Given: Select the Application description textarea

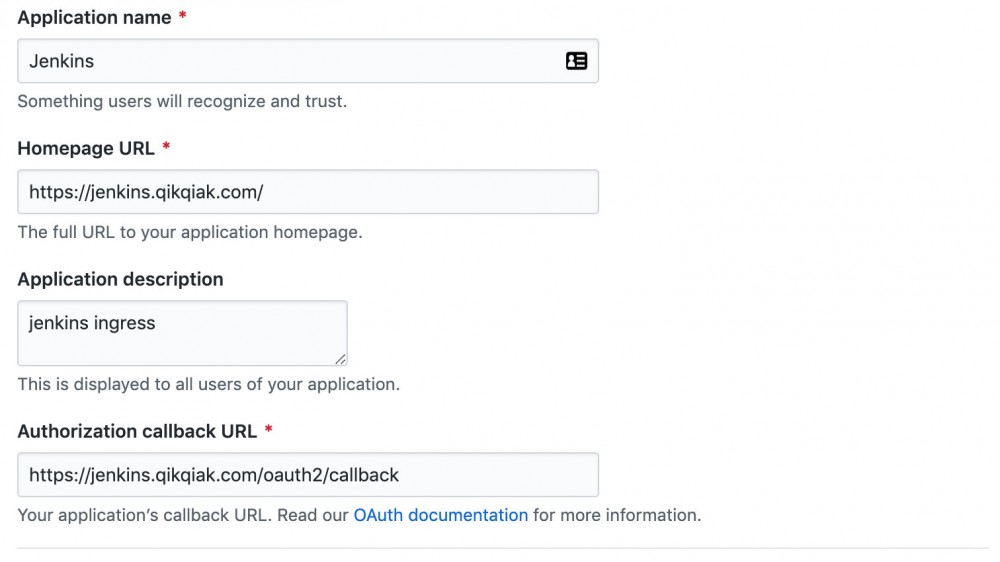Looking at the screenshot, I should [x=182, y=333].
